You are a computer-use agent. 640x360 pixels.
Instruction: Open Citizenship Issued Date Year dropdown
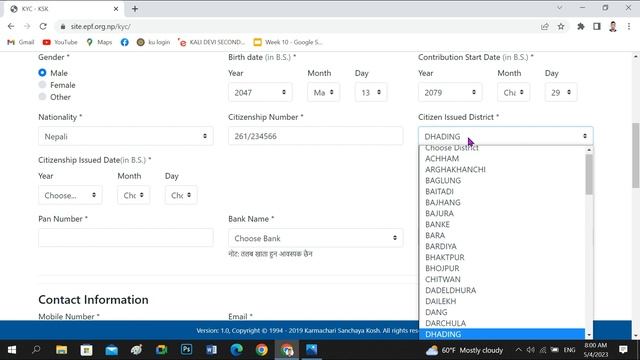click(x=70, y=195)
